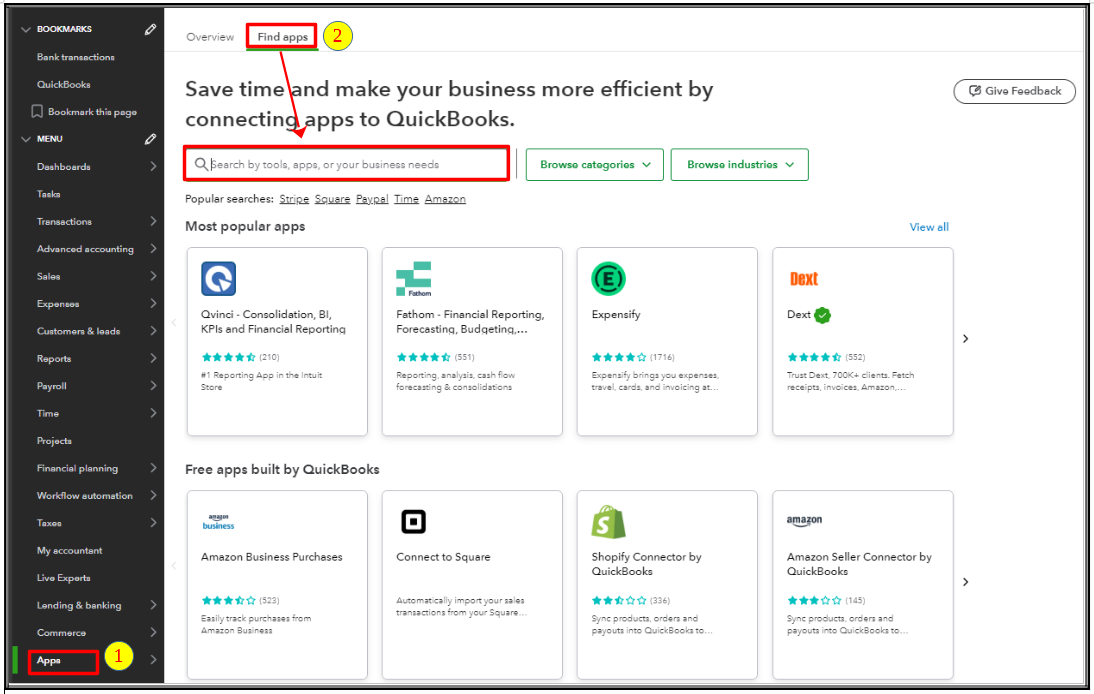Open the Qvinci app logo
The height and width of the screenshot is (694, 1094).
pyautogui.click(x=218, y=279)
